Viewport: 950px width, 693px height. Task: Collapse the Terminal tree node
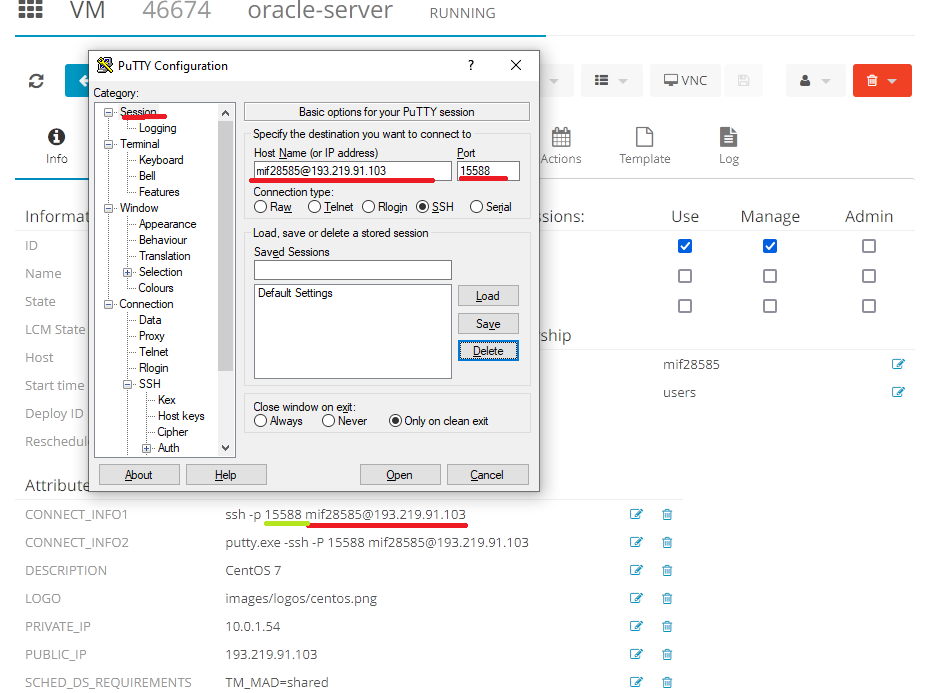(108, 144)
